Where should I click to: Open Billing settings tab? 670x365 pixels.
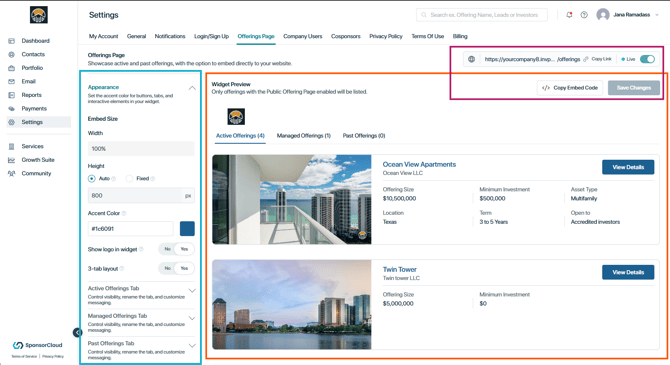(x=460, y=36)
